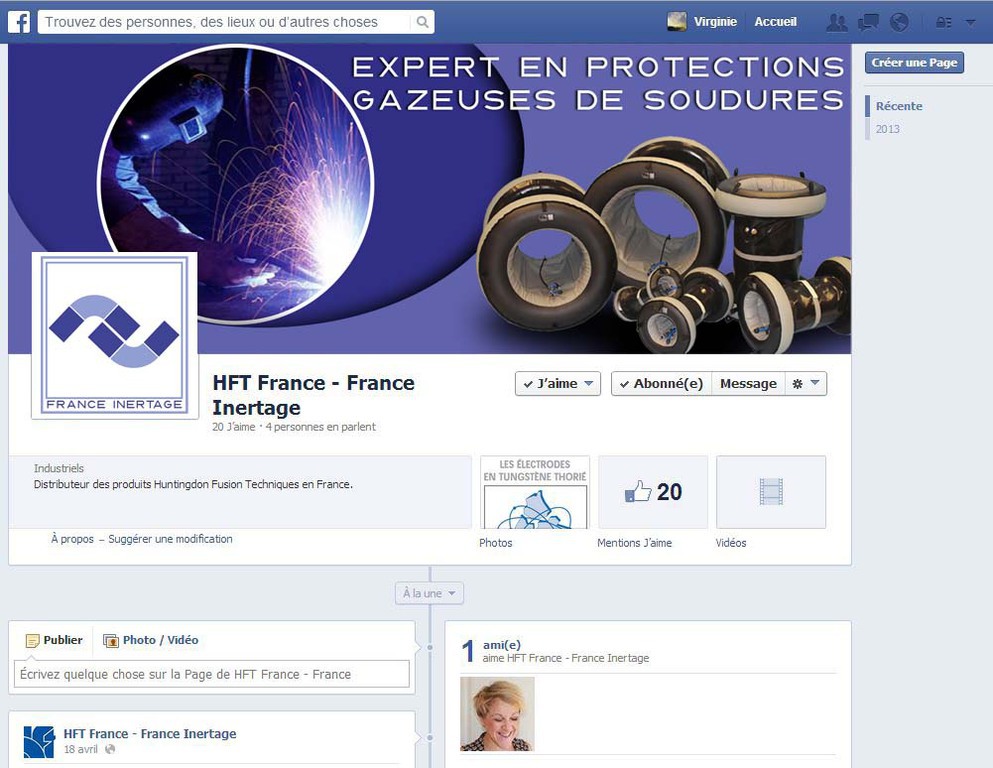Image resolution: width=993 pixels, height=768 pixels.
Task: Click the Message button
Action: pos(748,384)
